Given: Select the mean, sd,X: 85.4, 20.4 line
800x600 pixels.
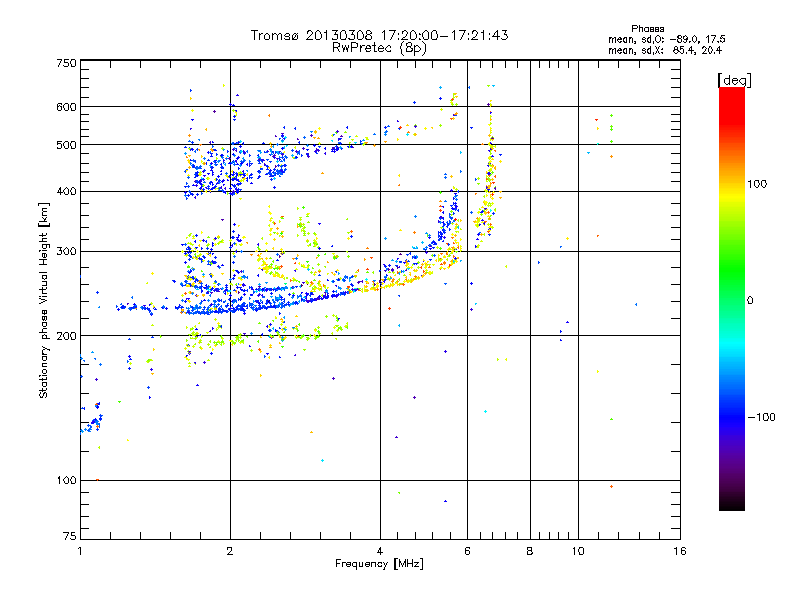Looking at the screenshot, I should tap(664, 50).
